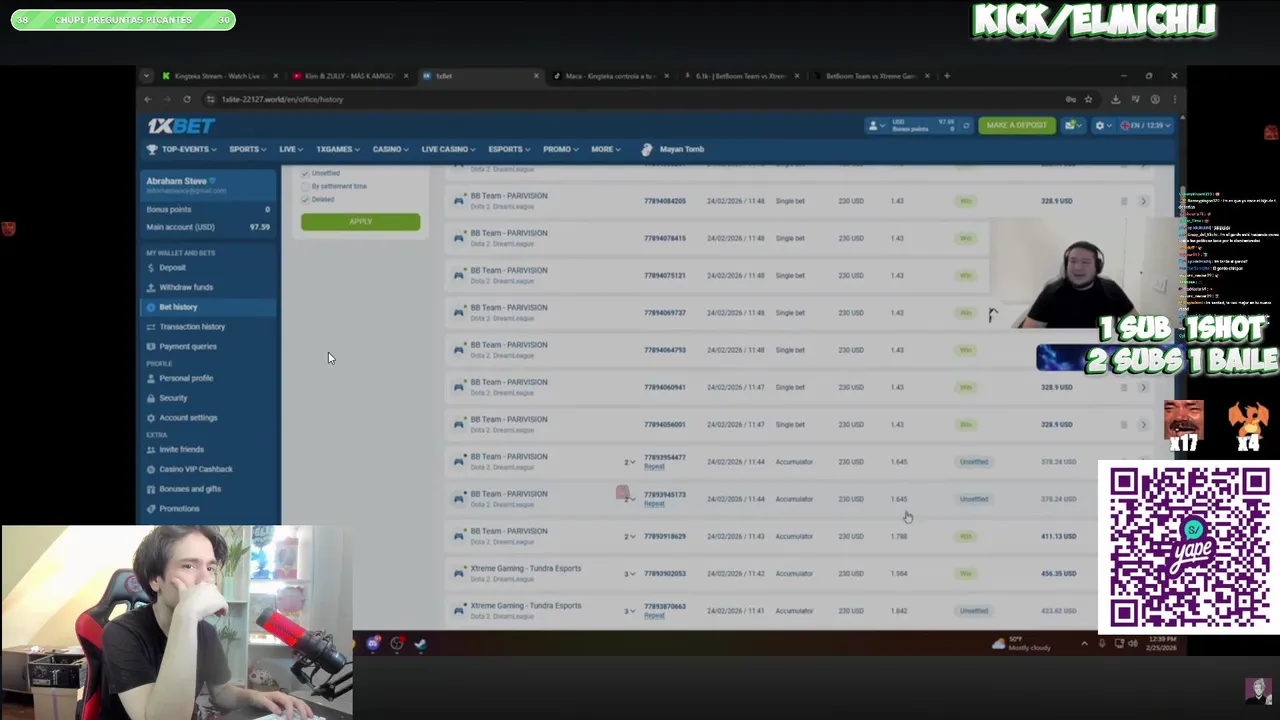Click the Abraham Steve account name
Image resolution: width=1280 pixels, height=720 pixels.
point(176,181)
